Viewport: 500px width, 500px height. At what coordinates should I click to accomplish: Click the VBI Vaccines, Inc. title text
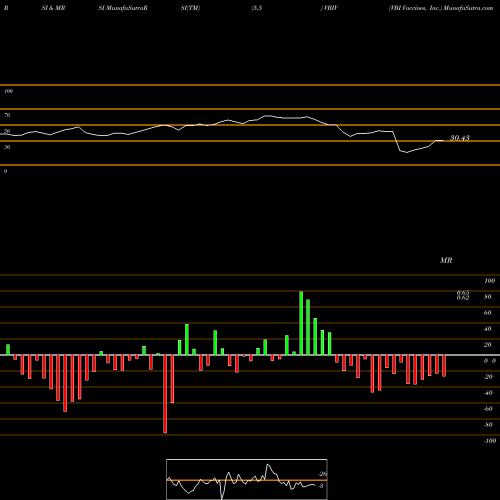pos(415,8)
